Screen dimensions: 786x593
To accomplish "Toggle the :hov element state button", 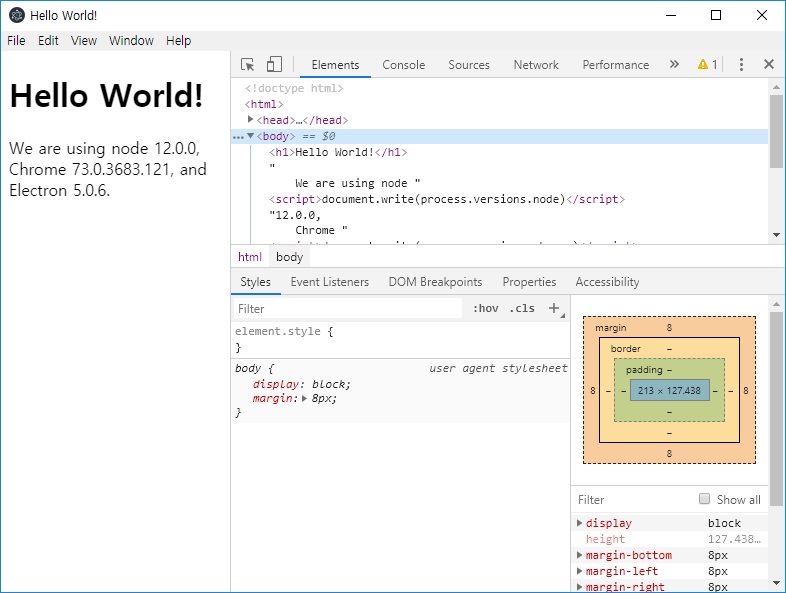I will pyautogui.click(x=485, y=308).
